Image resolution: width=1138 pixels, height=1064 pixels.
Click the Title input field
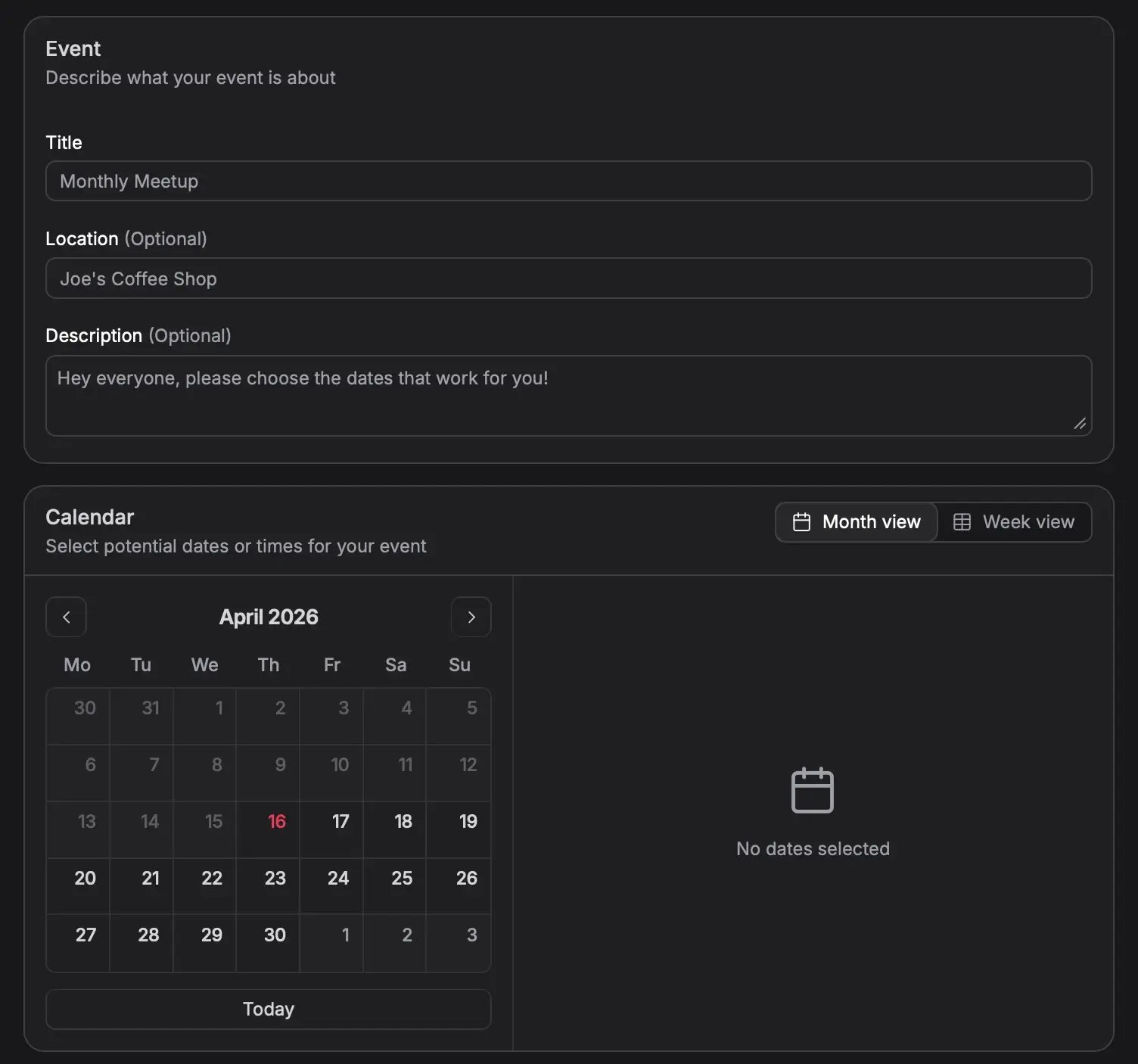point(568,182)
